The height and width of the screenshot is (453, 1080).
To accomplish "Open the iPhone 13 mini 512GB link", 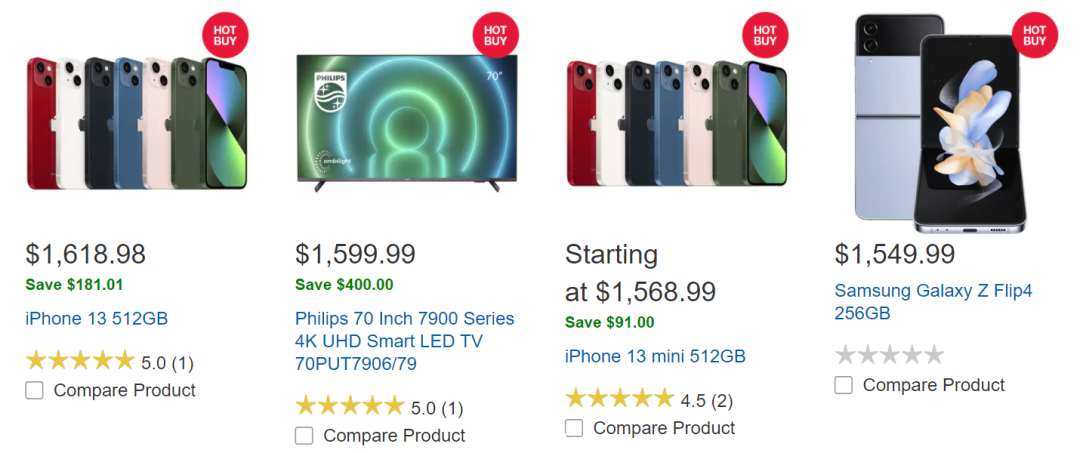I will coord(656,357).
